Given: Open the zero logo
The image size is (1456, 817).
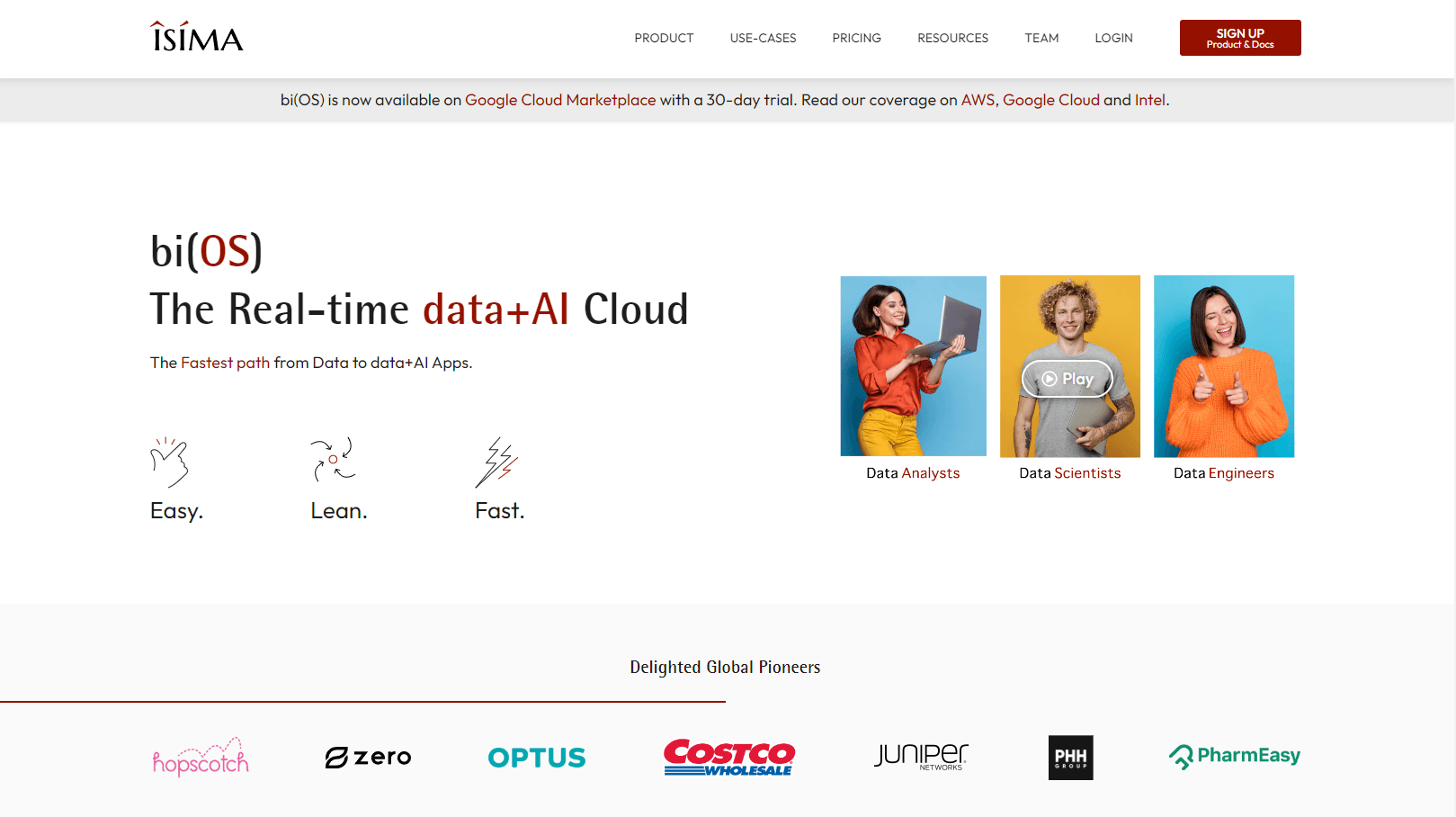Looking at the screenshot, I should pyautogui.click(x=368, y=758).
